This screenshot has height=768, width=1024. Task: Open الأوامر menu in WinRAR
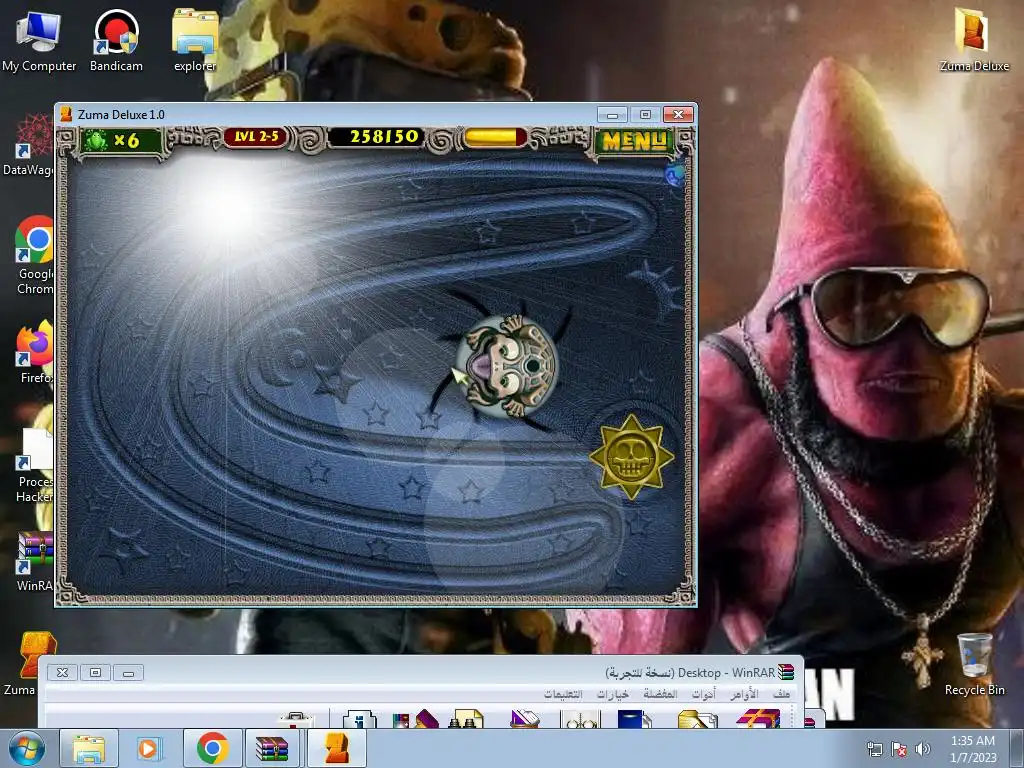743,694
